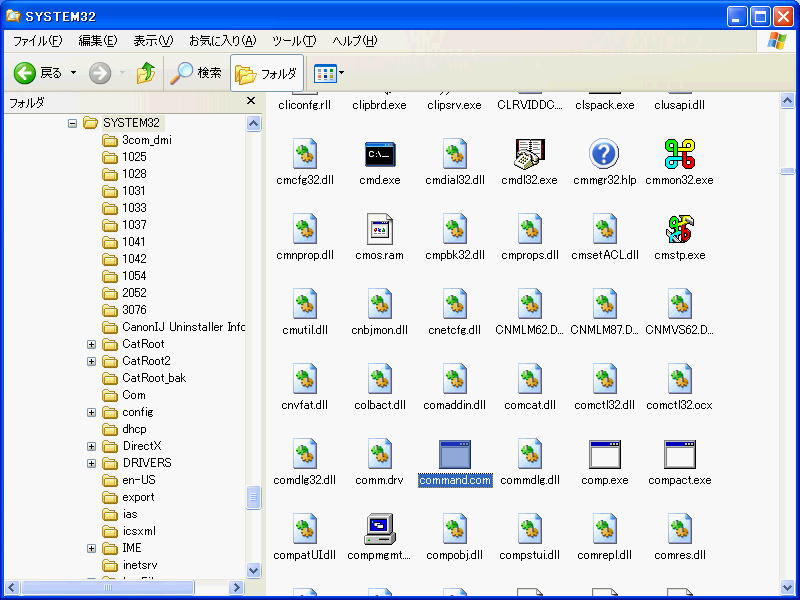Select the comm.drv file icon
The height and width of the screenshot is (600, 800).
point(380,454)
